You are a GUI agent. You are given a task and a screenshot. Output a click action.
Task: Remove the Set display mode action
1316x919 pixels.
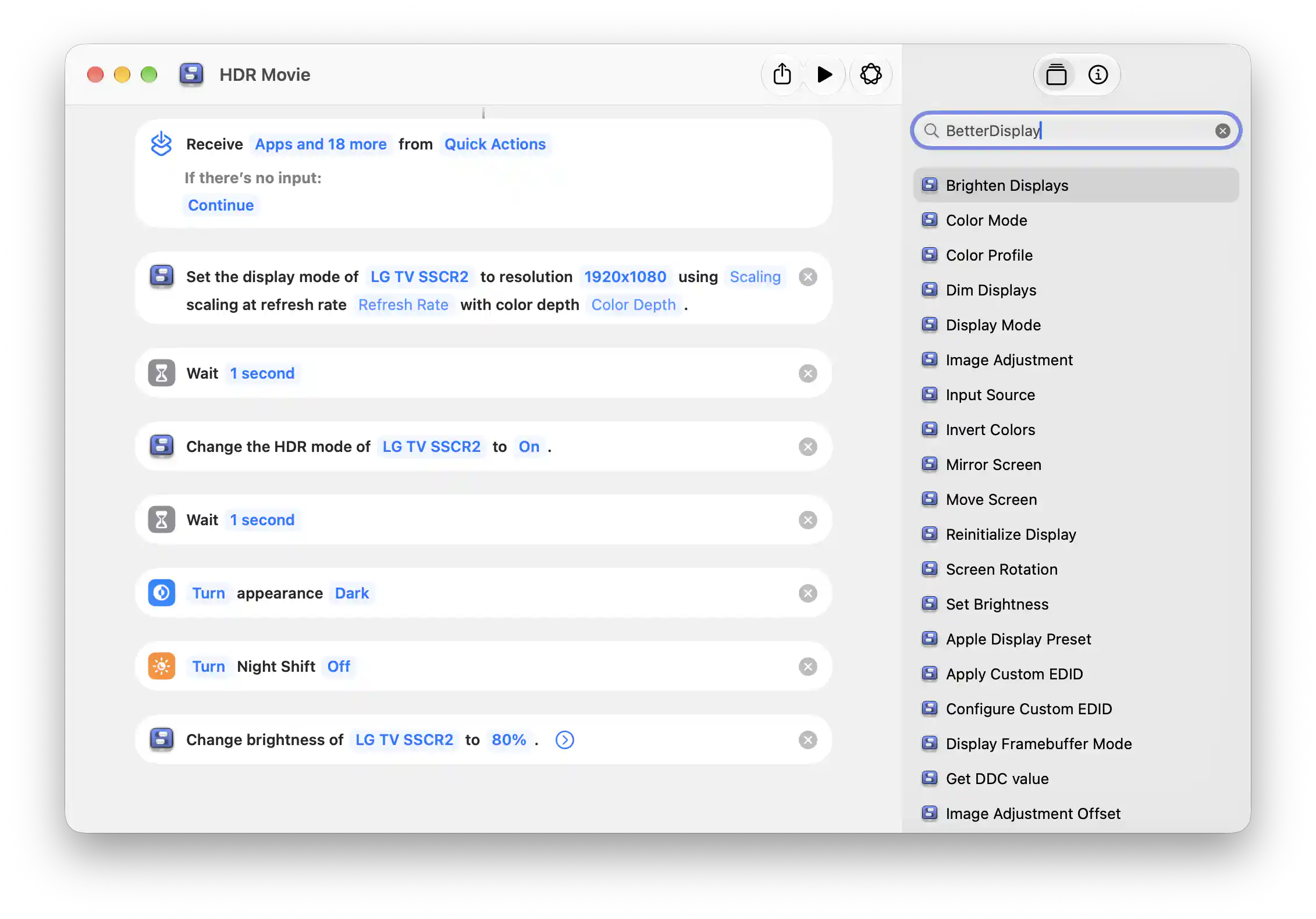pos(808,277)
